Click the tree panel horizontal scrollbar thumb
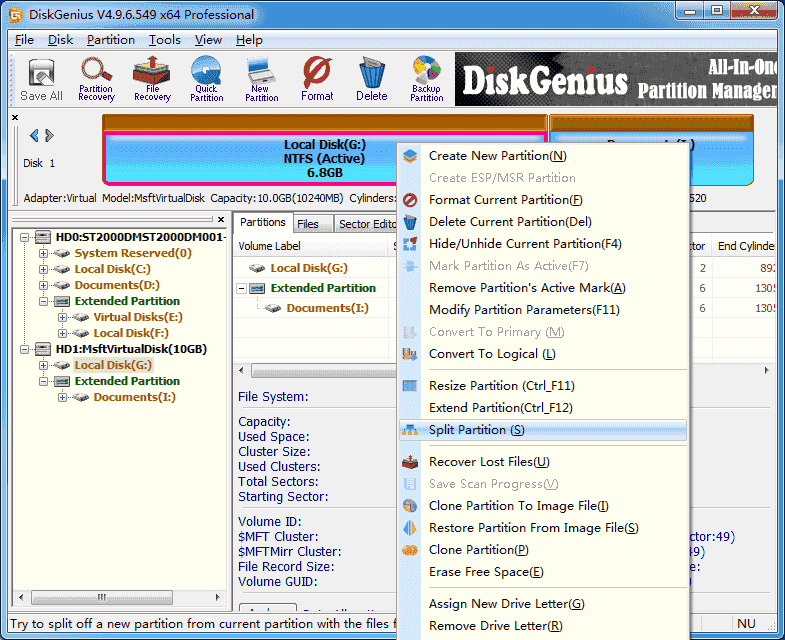The height and width of the screenshot is (640, 785). (102, 597)
